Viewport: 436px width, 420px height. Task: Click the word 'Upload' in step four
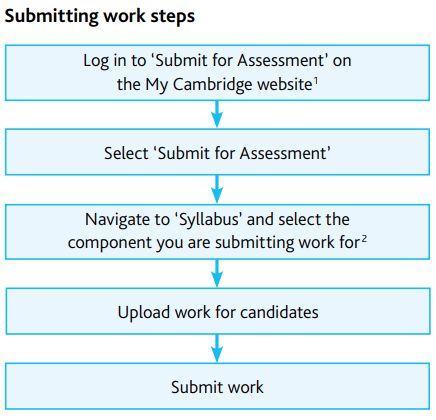point(144,313)
